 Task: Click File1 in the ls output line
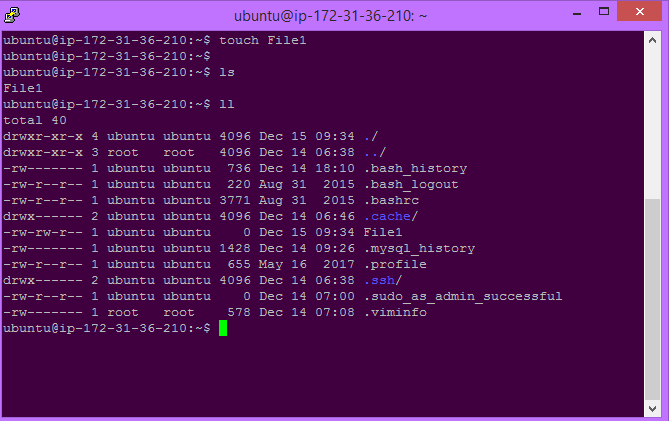[23, 88]
